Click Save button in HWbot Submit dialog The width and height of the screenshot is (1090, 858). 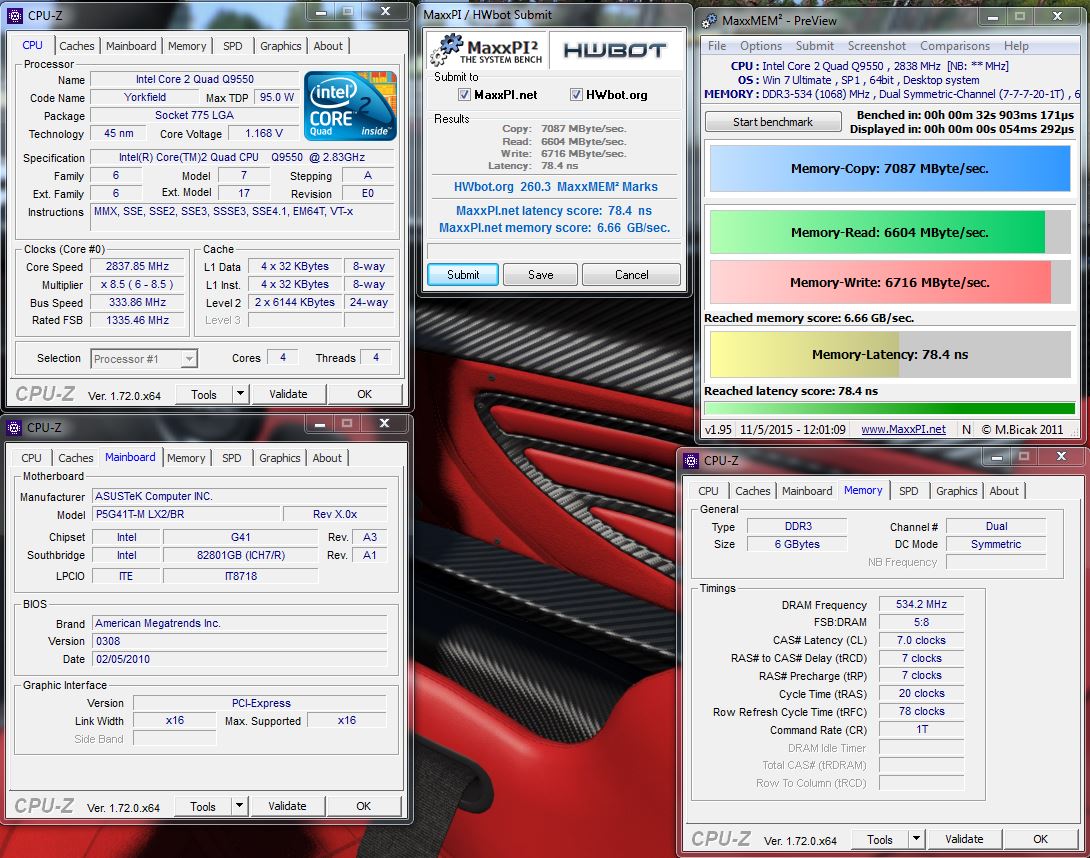pos(540,275)
